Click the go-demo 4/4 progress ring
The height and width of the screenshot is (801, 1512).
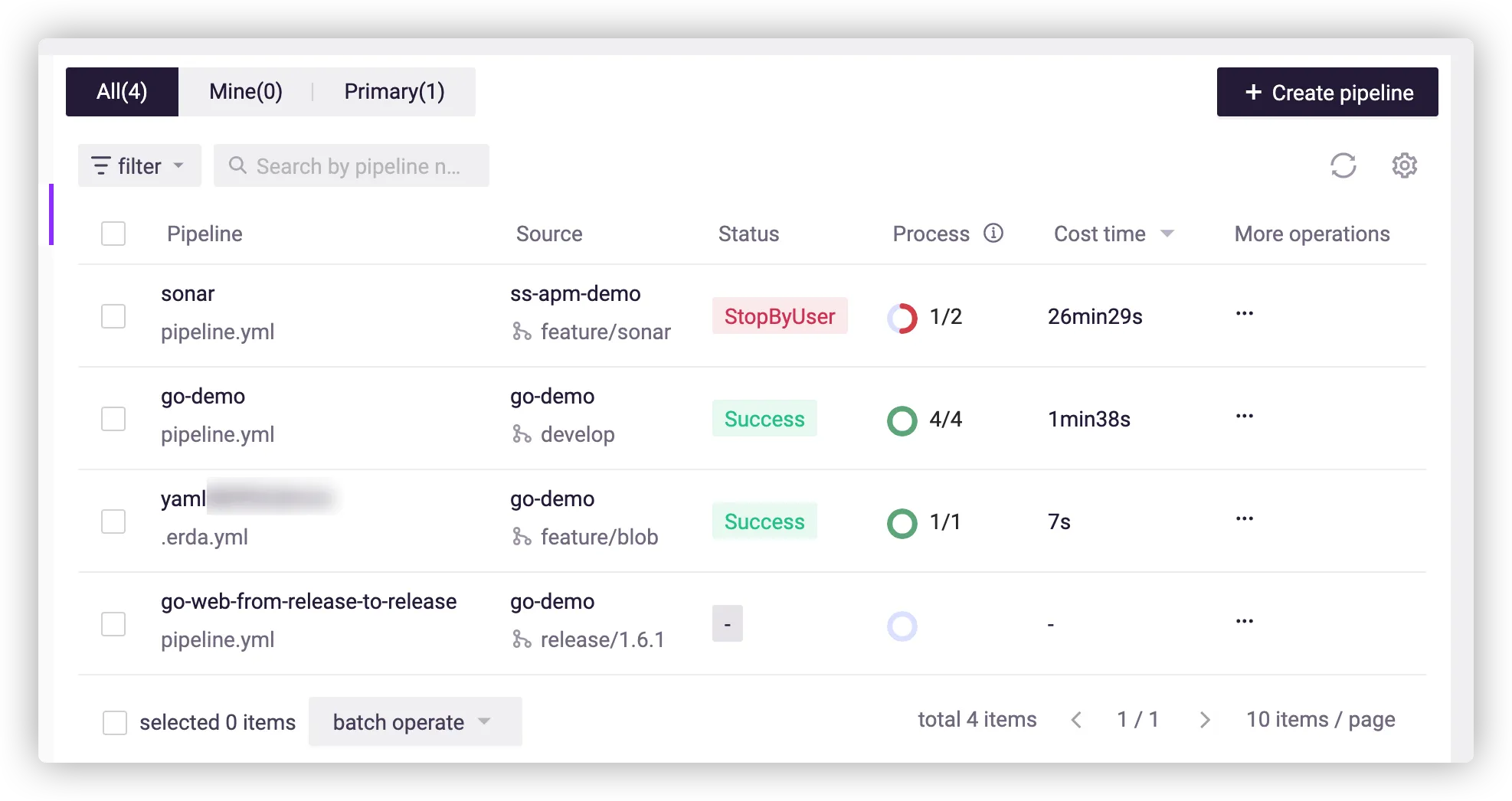point(902,420)
